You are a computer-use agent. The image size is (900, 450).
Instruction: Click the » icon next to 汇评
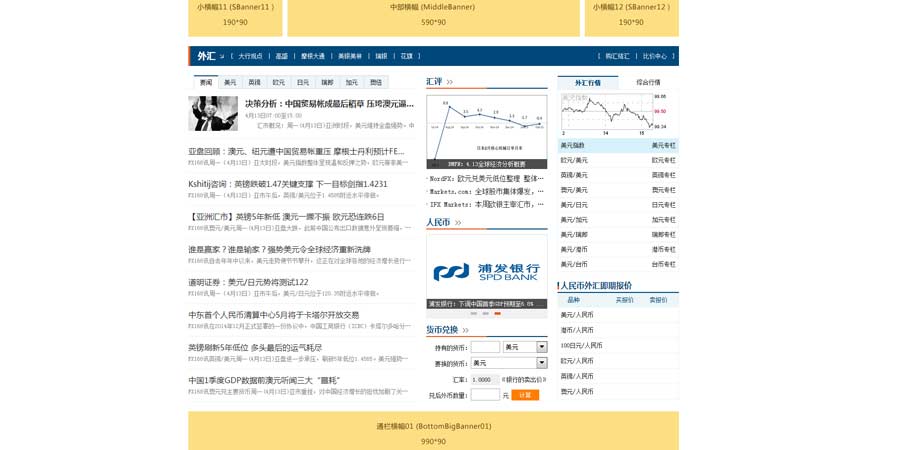450,82
